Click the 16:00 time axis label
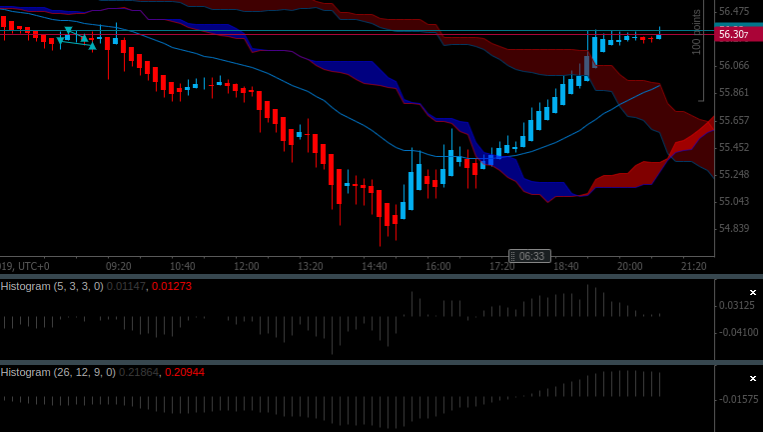This screenshot has width=763, height=432. [438, 266]
